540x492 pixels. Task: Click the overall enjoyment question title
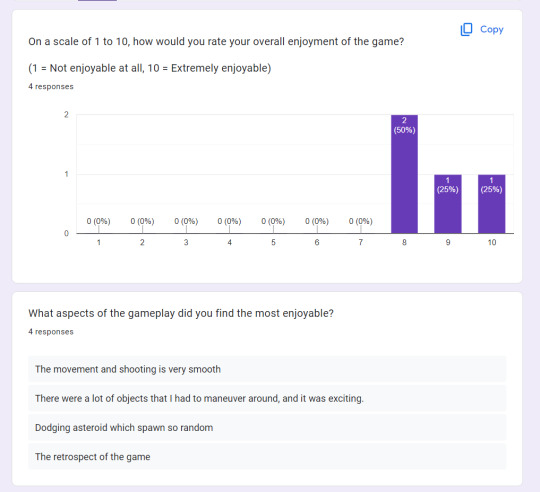(x=216, y=42)
